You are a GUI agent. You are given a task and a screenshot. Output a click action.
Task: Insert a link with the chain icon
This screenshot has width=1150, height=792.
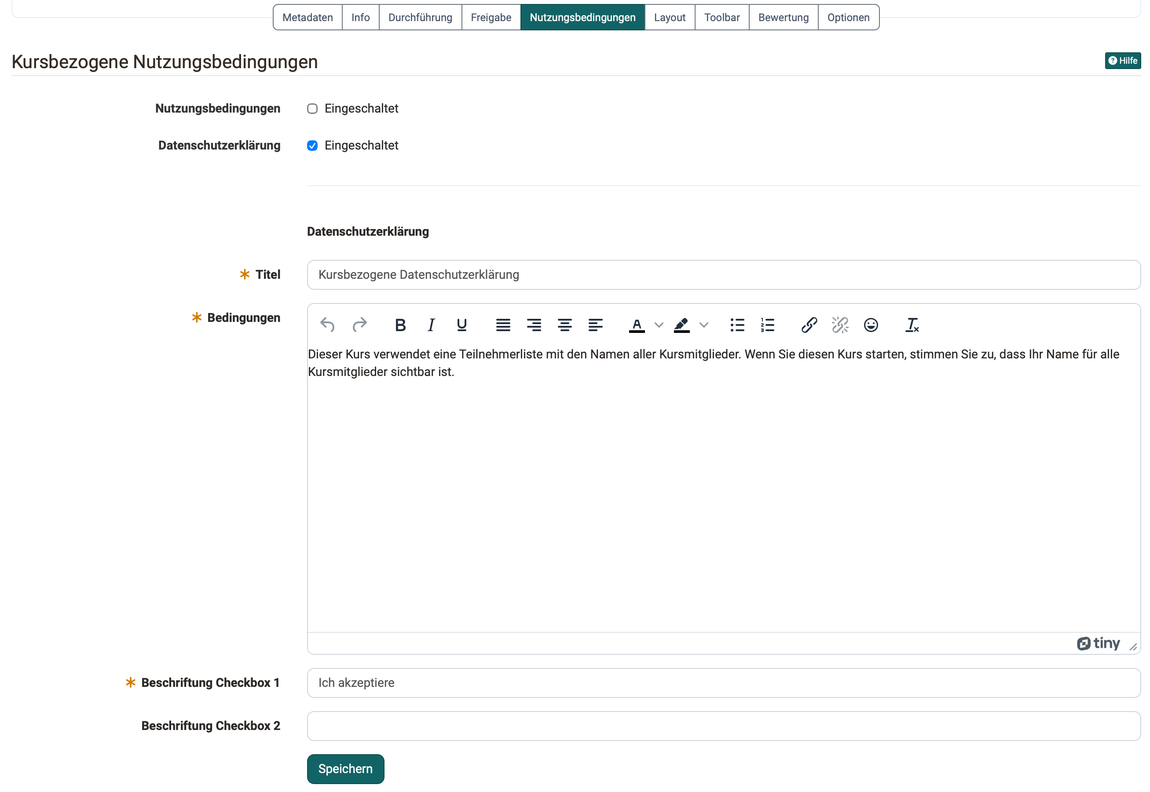pos(809,325)
